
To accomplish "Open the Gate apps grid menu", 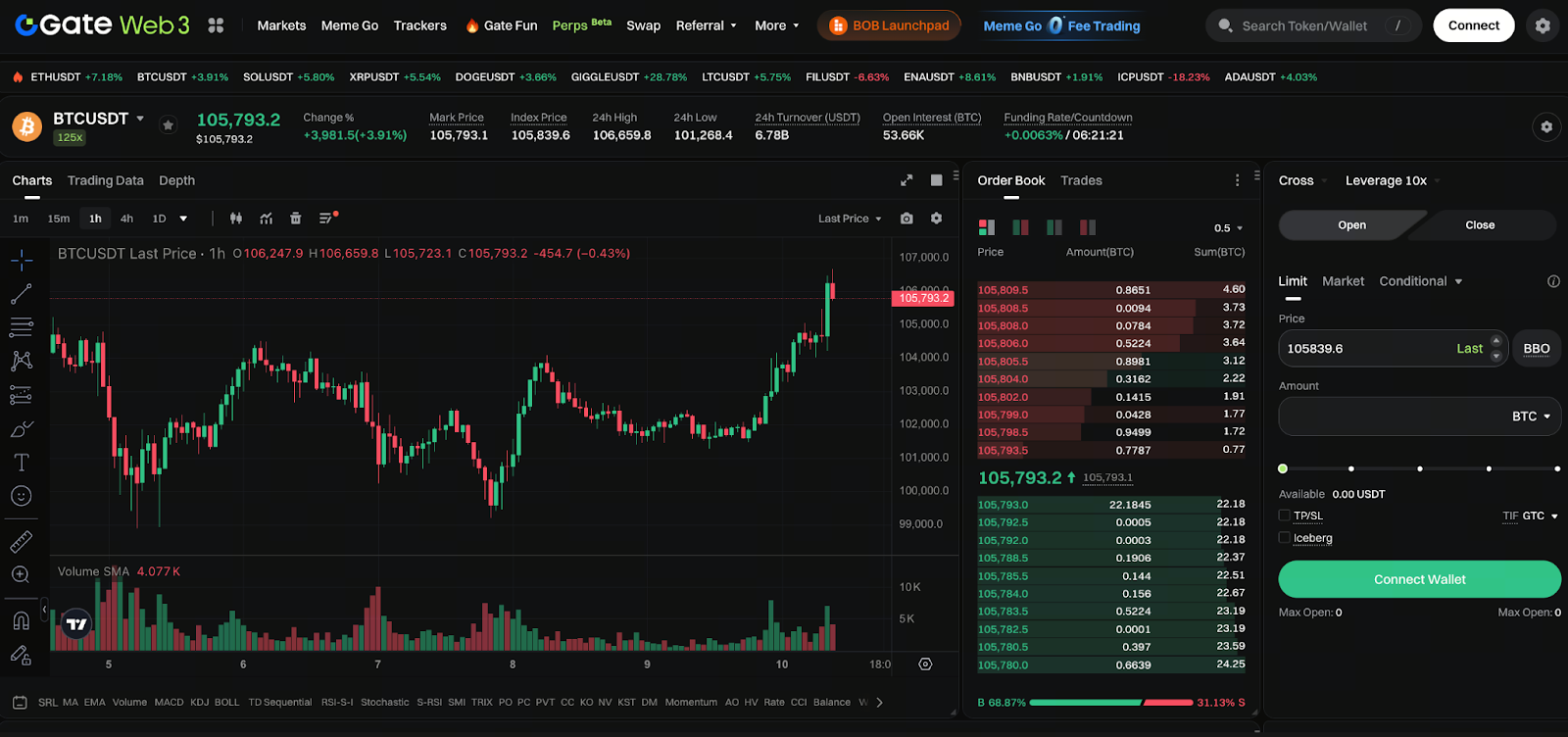I will [216, 25].
